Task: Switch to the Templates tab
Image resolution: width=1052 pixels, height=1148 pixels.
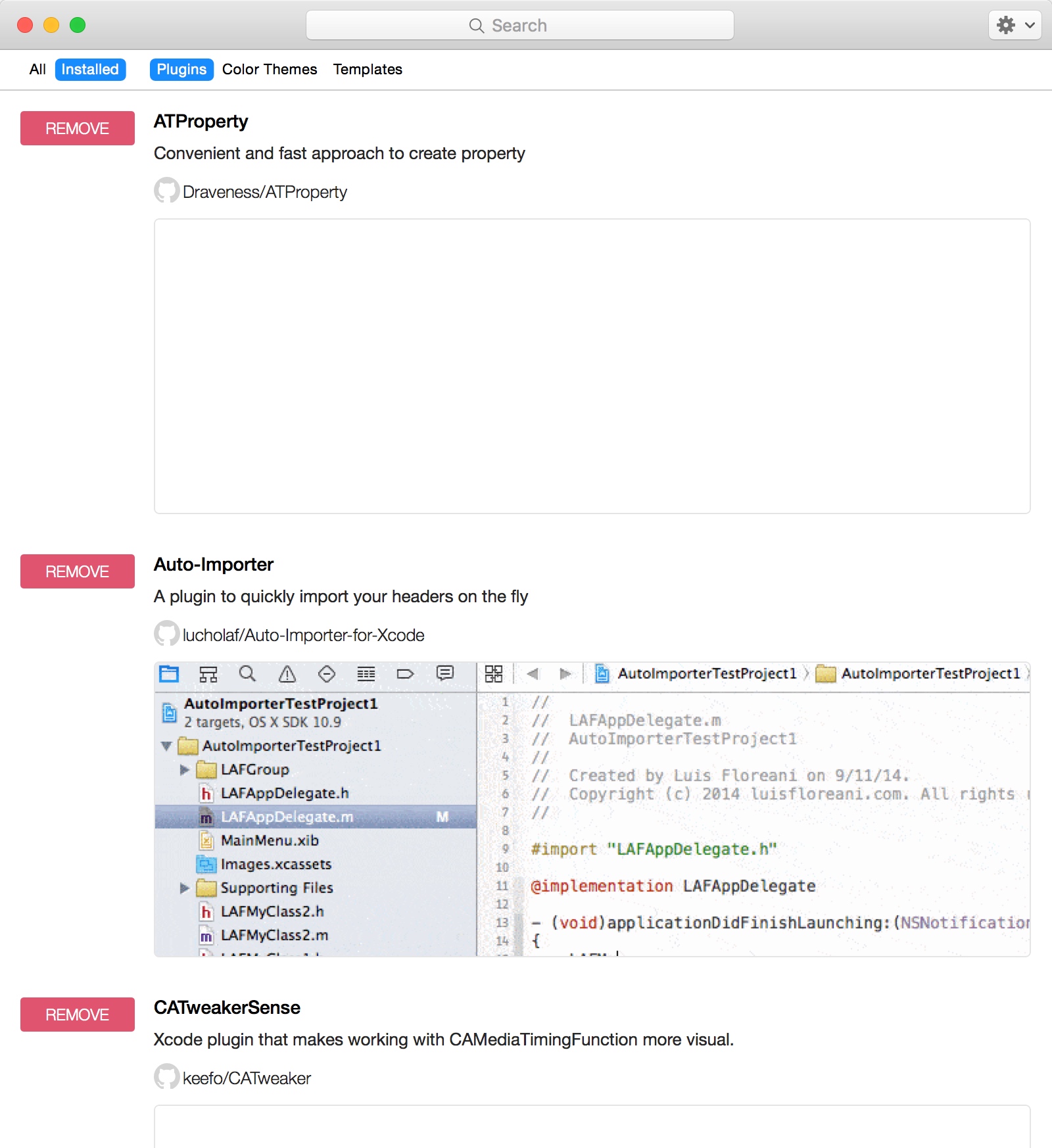Action: point(368,69)
